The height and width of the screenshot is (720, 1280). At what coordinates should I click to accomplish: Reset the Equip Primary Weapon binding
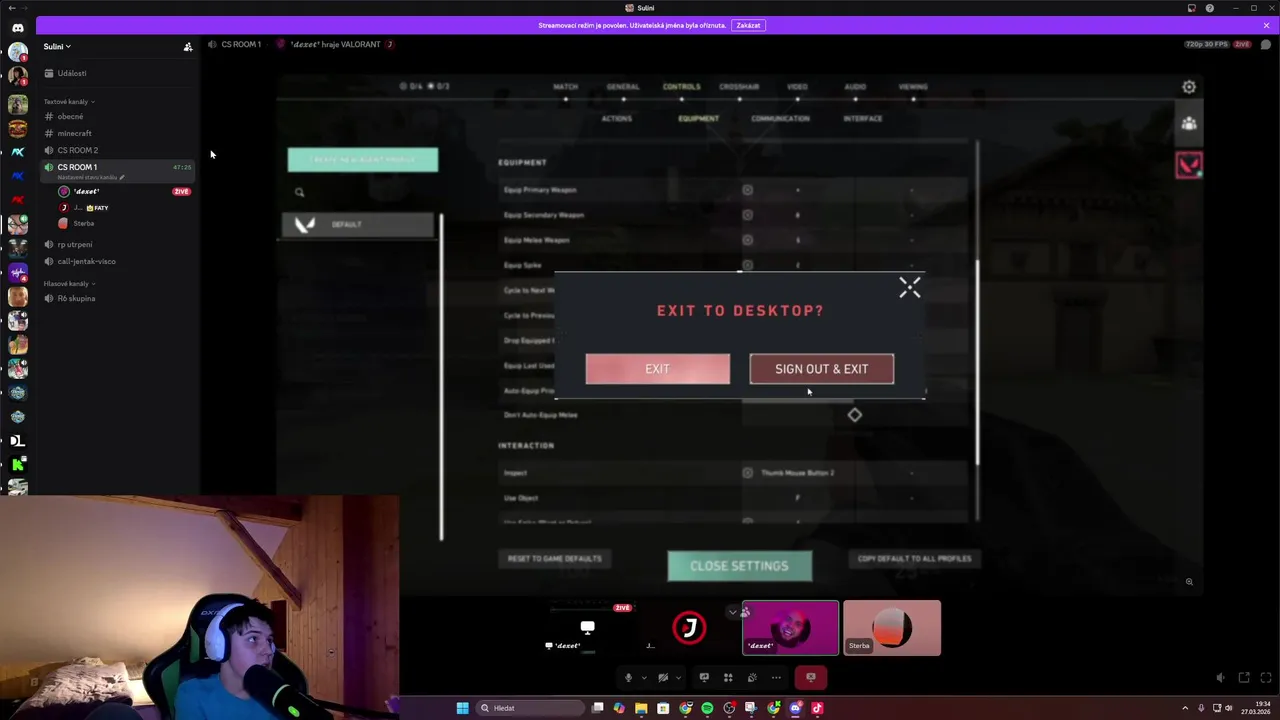pos(747,190)
